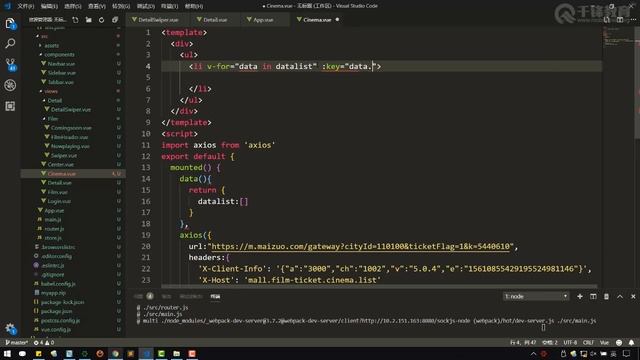Open the View menu in menu bar
Viewport: 640px width, 360px height.
click(97, 6)
